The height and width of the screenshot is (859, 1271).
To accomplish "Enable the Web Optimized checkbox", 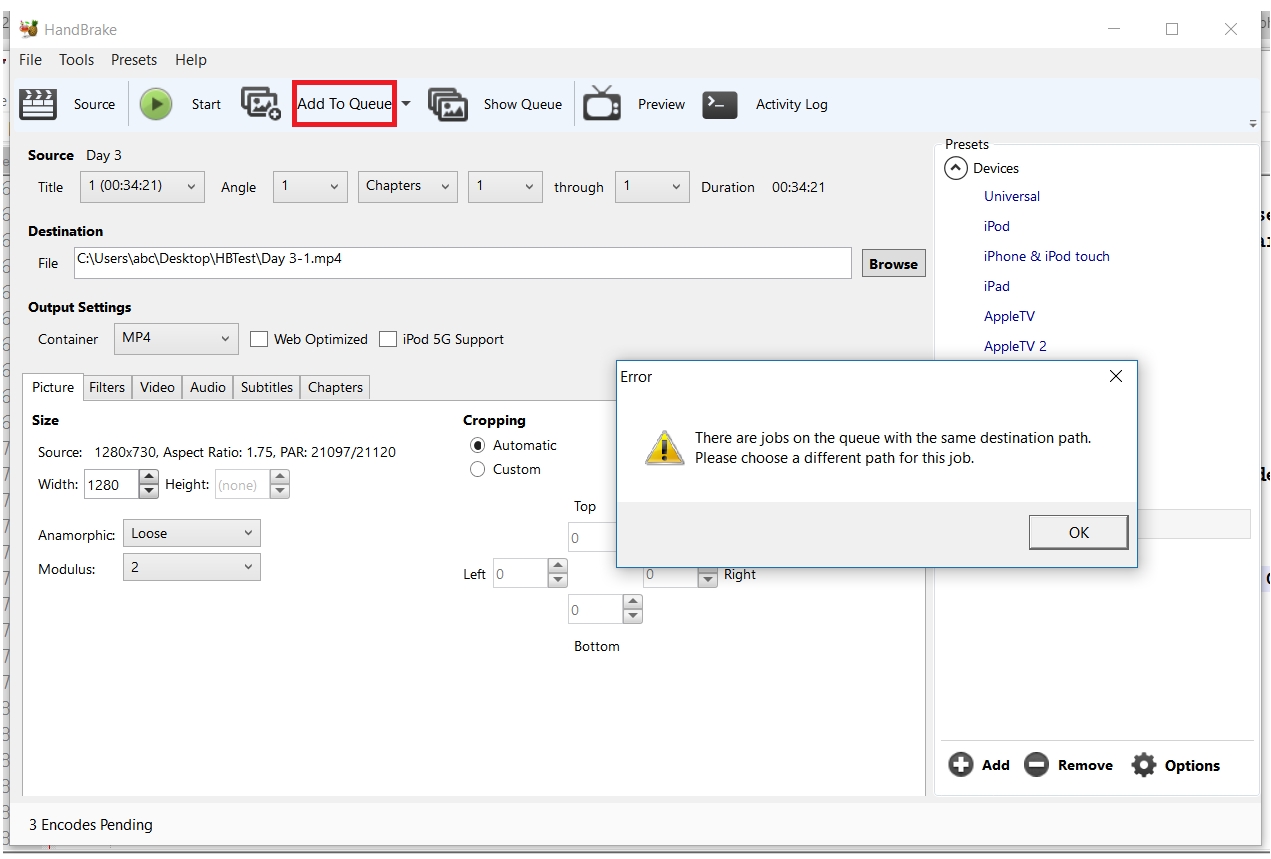I will pos(259,339).
